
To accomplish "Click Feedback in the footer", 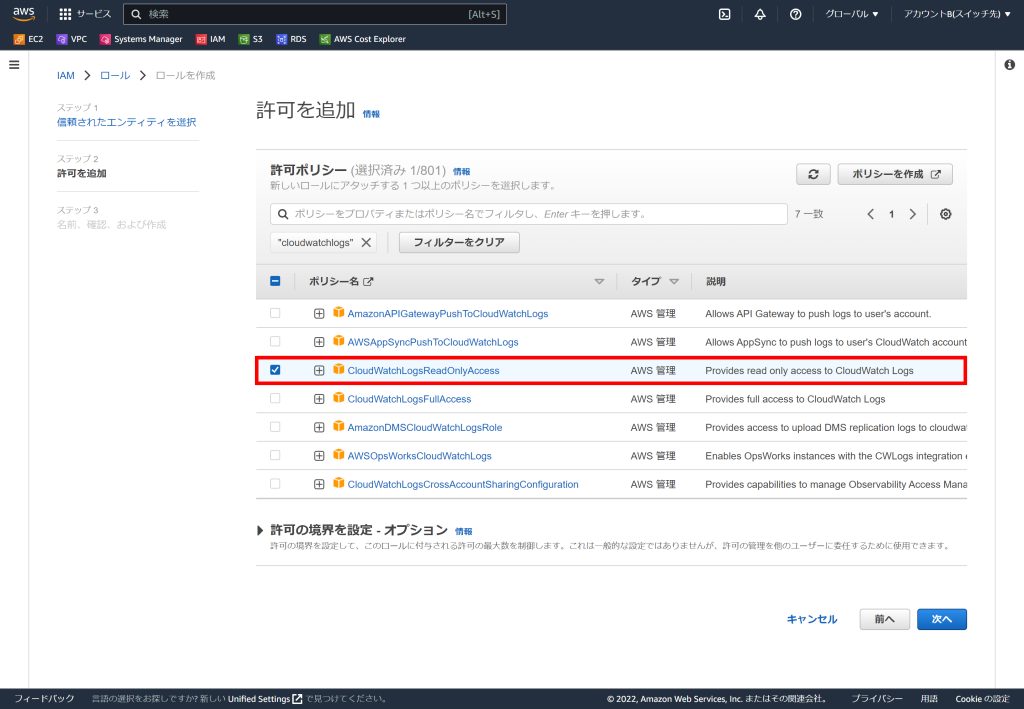I will [x=44, y=699].
